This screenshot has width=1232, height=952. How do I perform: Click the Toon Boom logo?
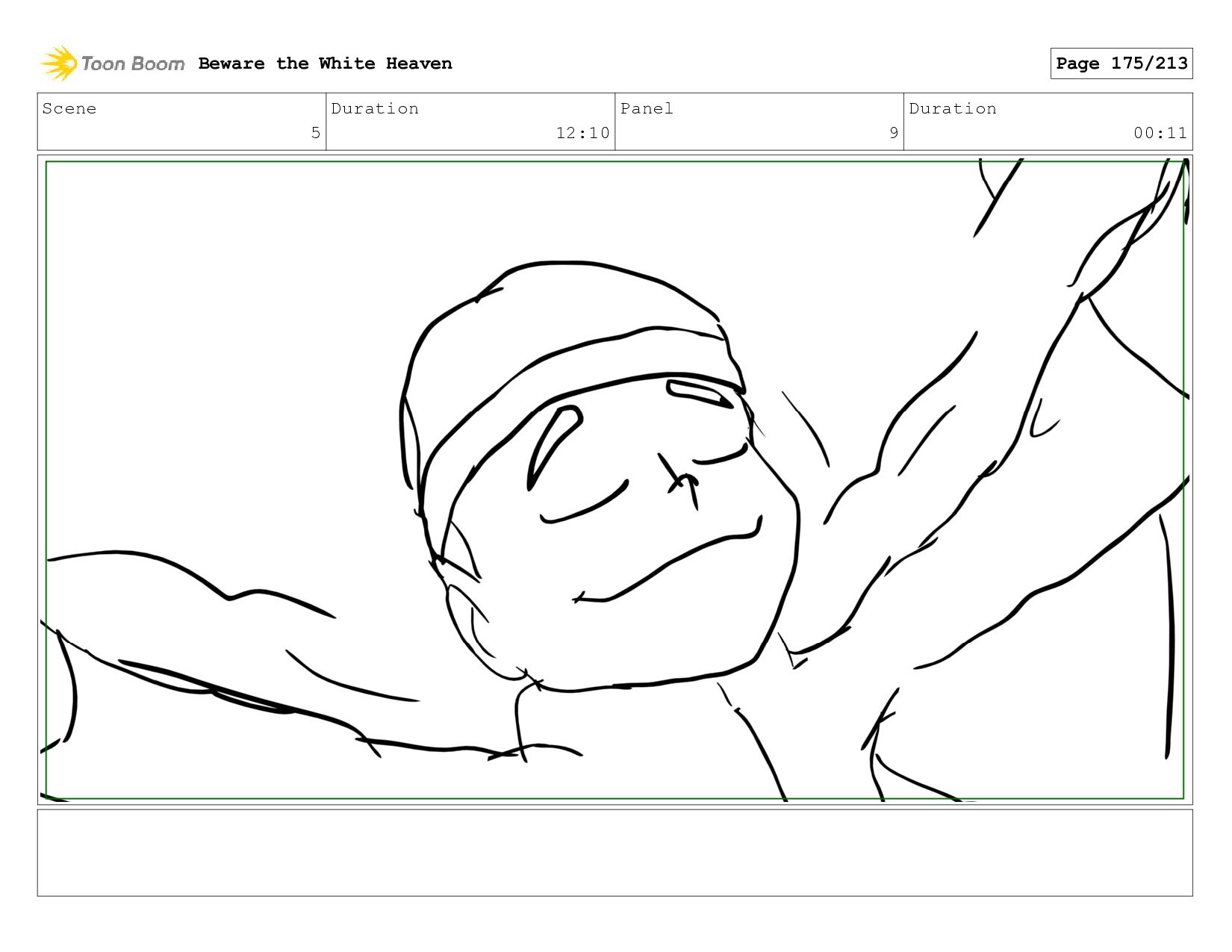click(112, 63)
